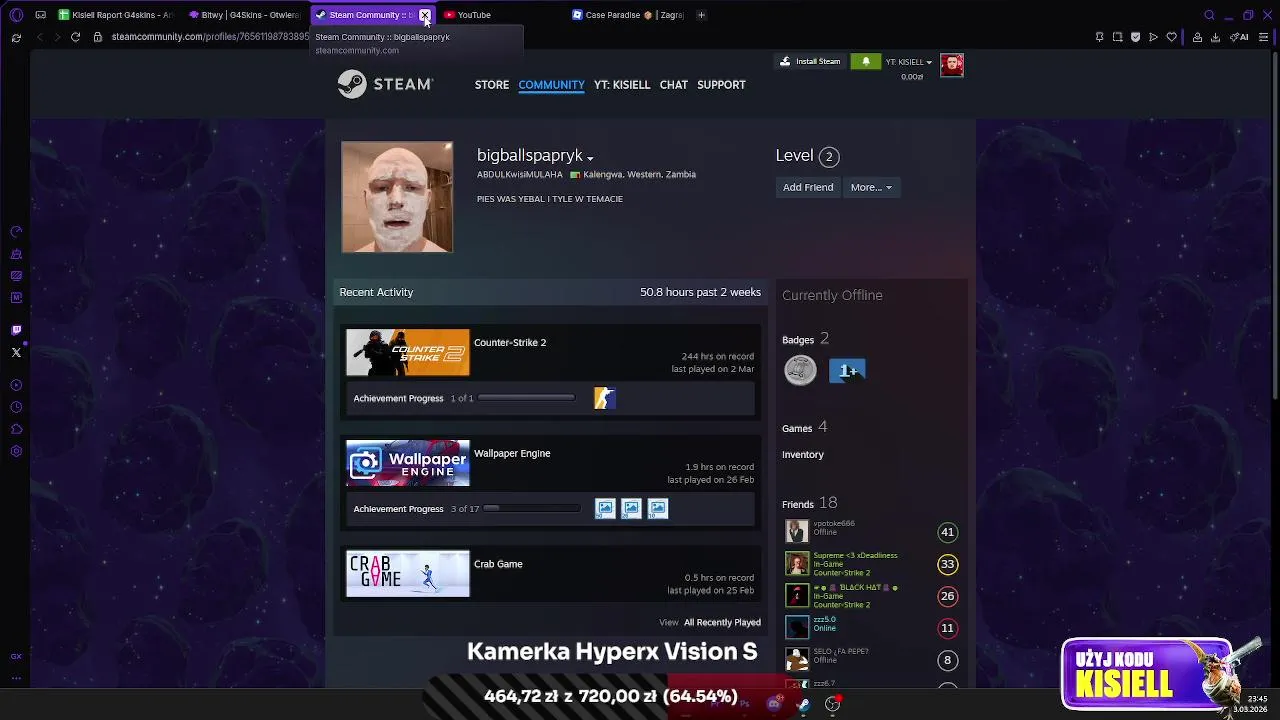1280x720 pixels.
Task: Switch to the Case Paradise tab
Action: click(x=629, y=15)
